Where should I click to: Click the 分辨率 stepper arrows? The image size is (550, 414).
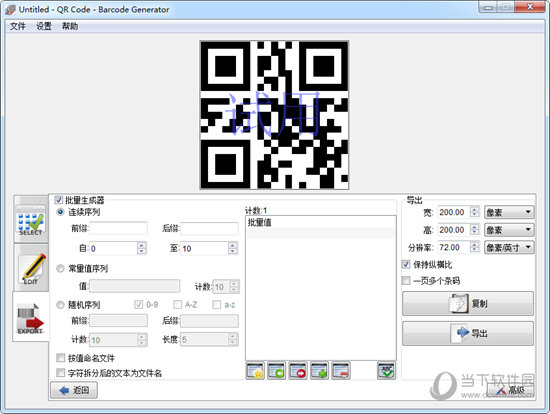(474, 247)
